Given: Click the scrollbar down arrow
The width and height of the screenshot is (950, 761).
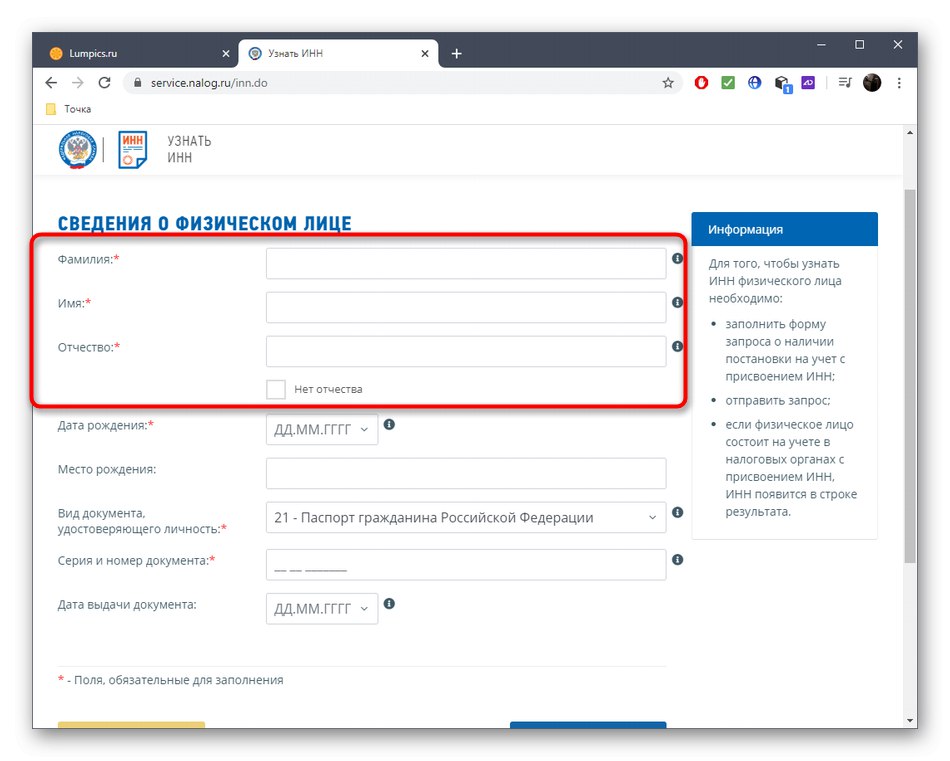Looking at the screenshot, I should [909, 720].
